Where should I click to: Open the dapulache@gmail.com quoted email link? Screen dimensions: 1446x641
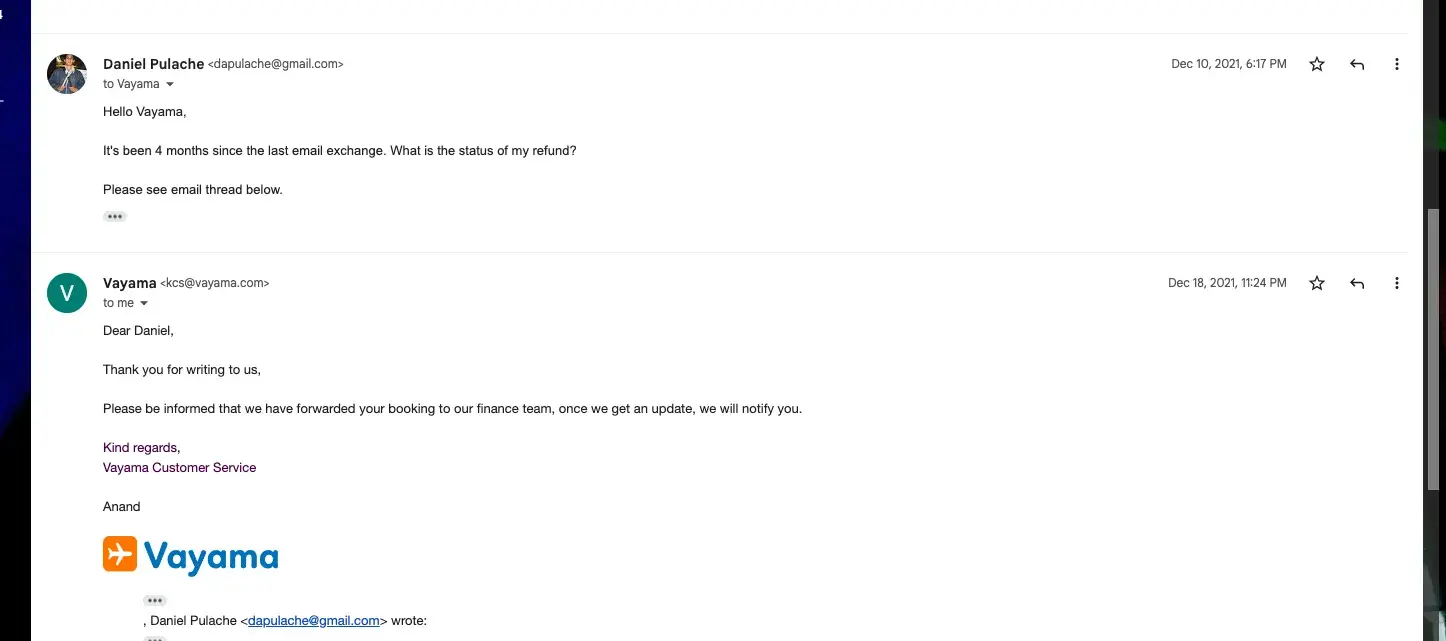313,620
